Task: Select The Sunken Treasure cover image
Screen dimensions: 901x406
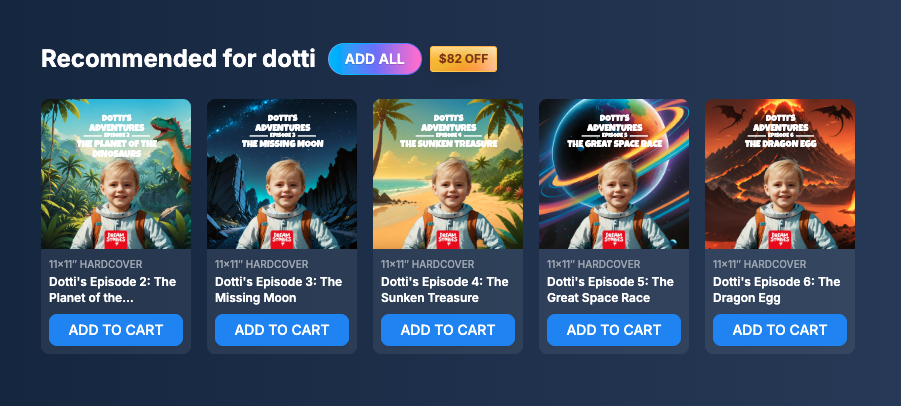Action: tap(448, 174)
